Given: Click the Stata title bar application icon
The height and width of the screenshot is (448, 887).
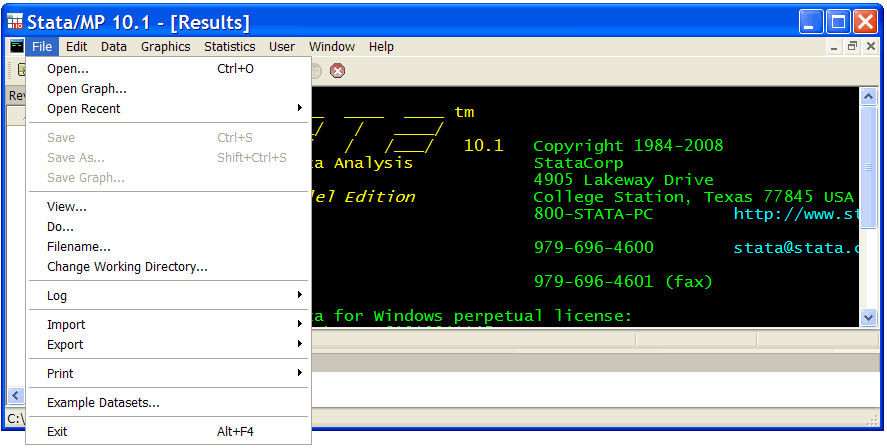Looking at the screenshot, I should pyautogui.click(x=15, y=21).
